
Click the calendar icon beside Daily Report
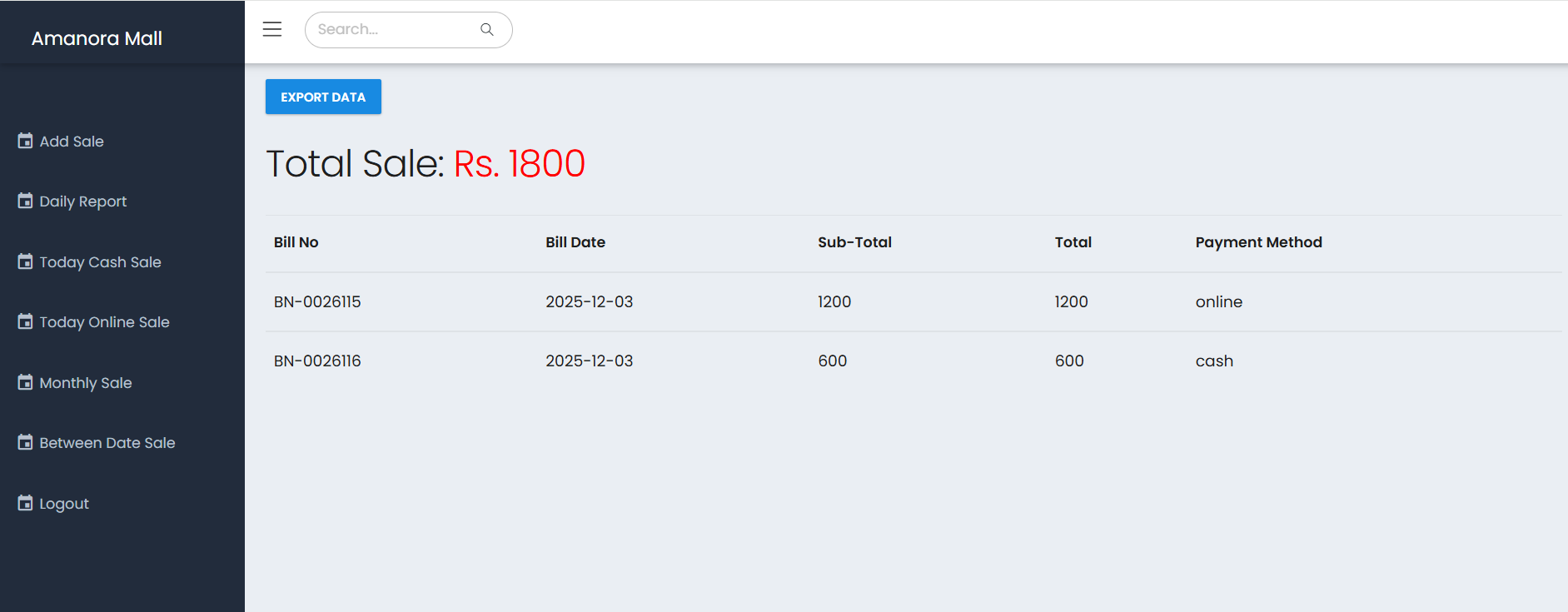click(x=26, y=201)
